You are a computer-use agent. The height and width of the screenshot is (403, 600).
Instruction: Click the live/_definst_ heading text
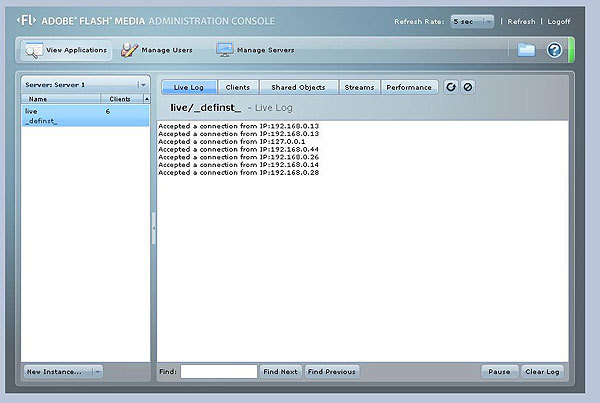(x=206, y=108)
